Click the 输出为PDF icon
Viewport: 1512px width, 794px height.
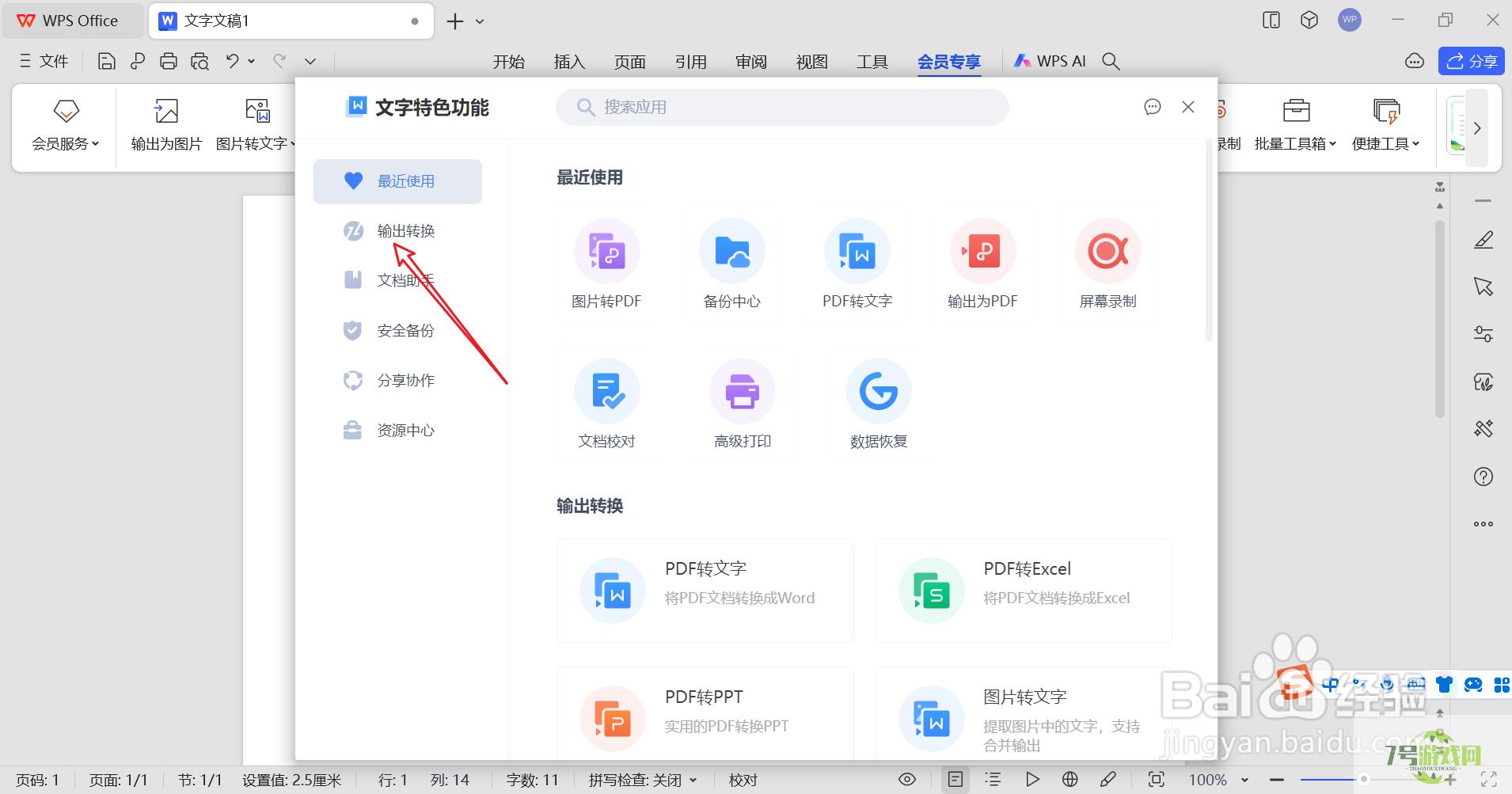(x=982, y=251)
